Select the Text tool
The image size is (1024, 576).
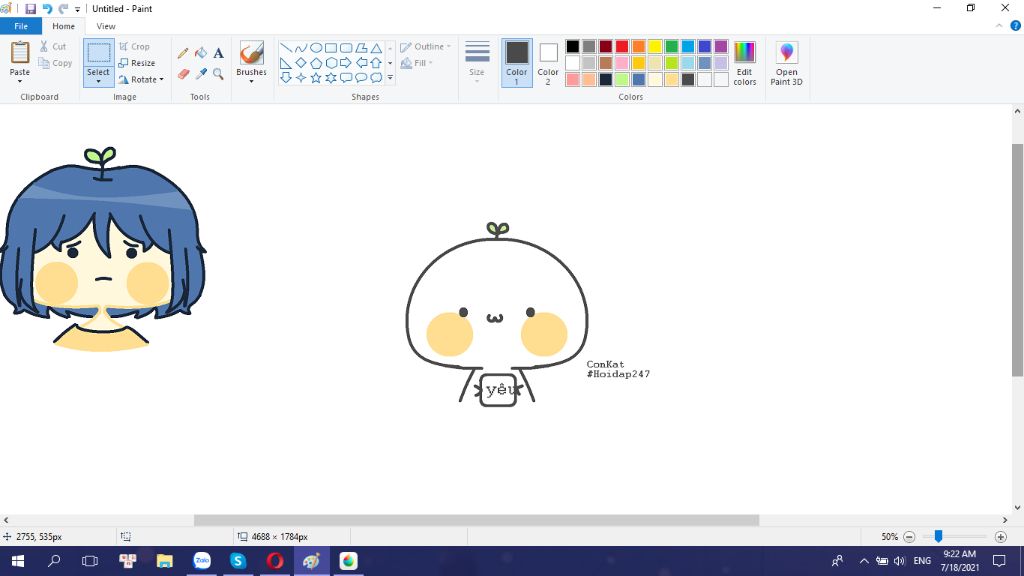(x=218, y=54)
